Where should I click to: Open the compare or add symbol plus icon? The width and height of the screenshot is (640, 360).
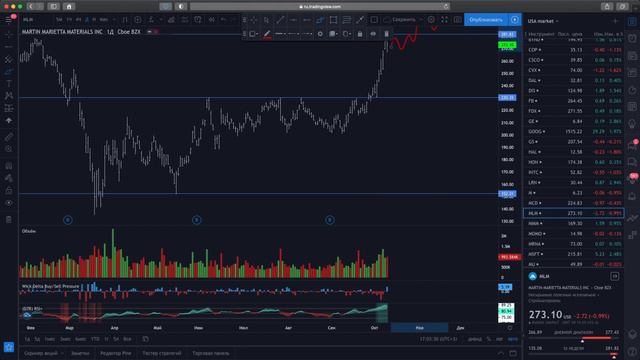coord(138,20)
